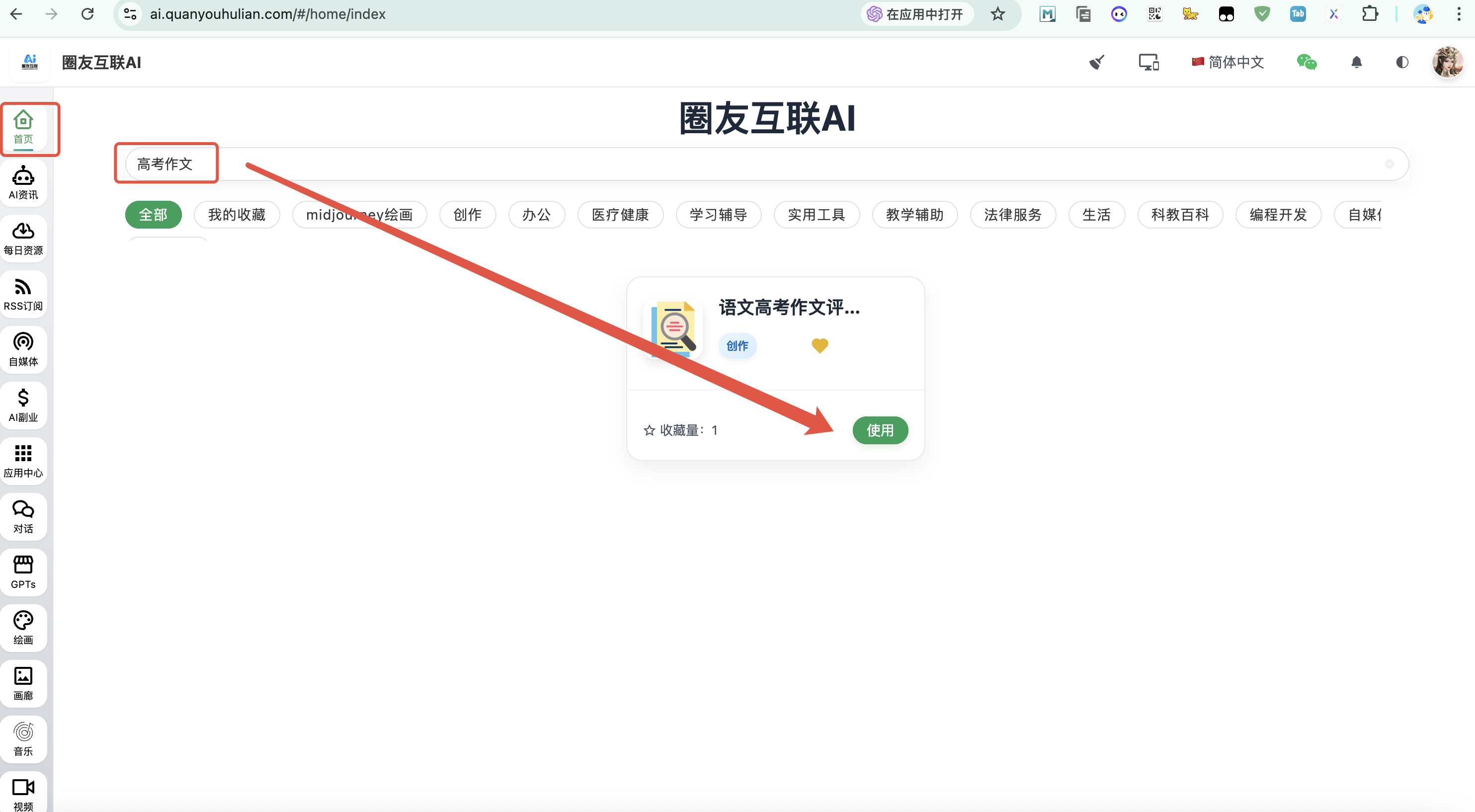Click the green 使用 button
This screenshot has width=1475, height=812.
[x=880, y=430]
